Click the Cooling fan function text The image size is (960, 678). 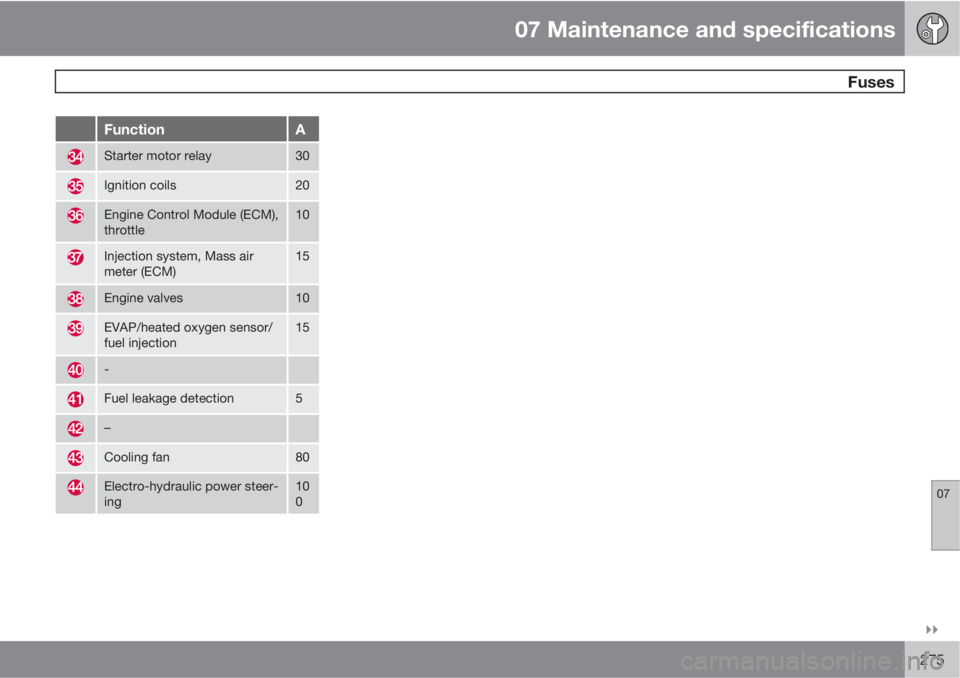(x=137, y=457)
